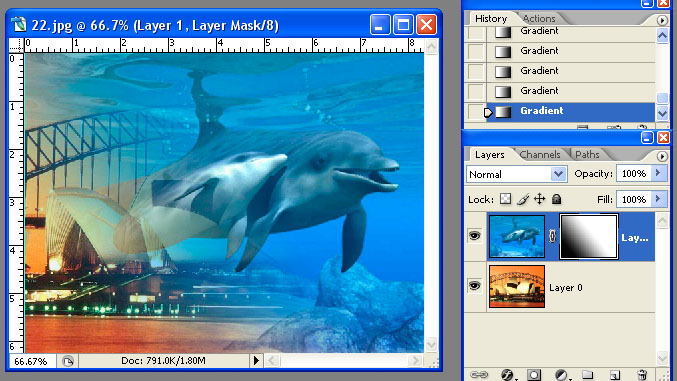
Task: Click the 66.67% zoom field
Action: click(x=31, y=361)
